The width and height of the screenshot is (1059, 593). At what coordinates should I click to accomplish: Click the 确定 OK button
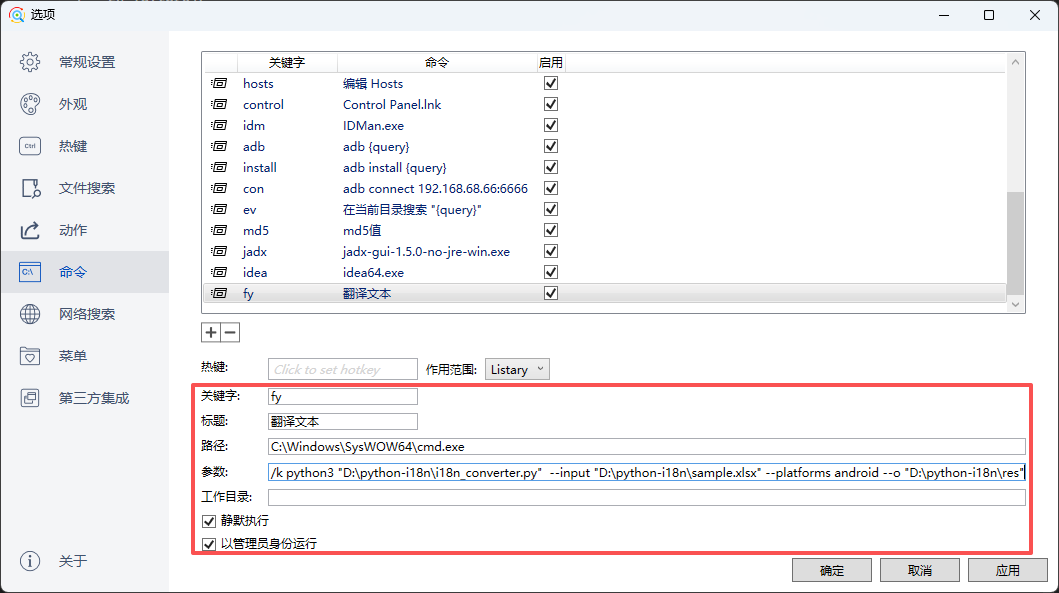[x=831, y=570]
